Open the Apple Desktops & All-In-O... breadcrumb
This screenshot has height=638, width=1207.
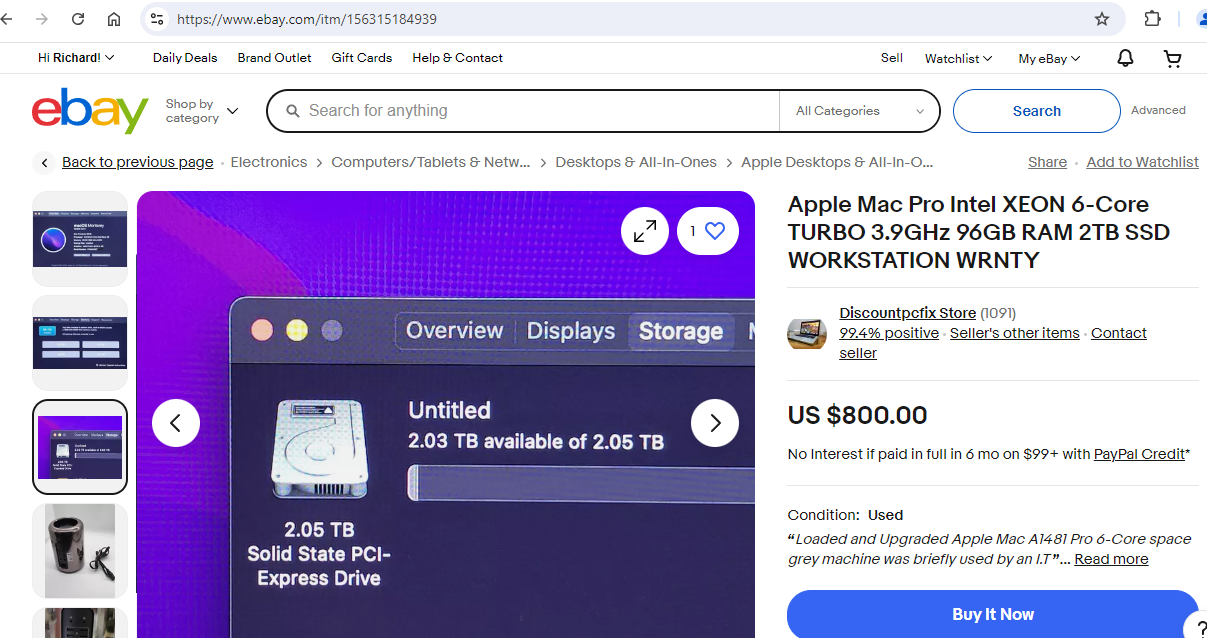(837, 162)
